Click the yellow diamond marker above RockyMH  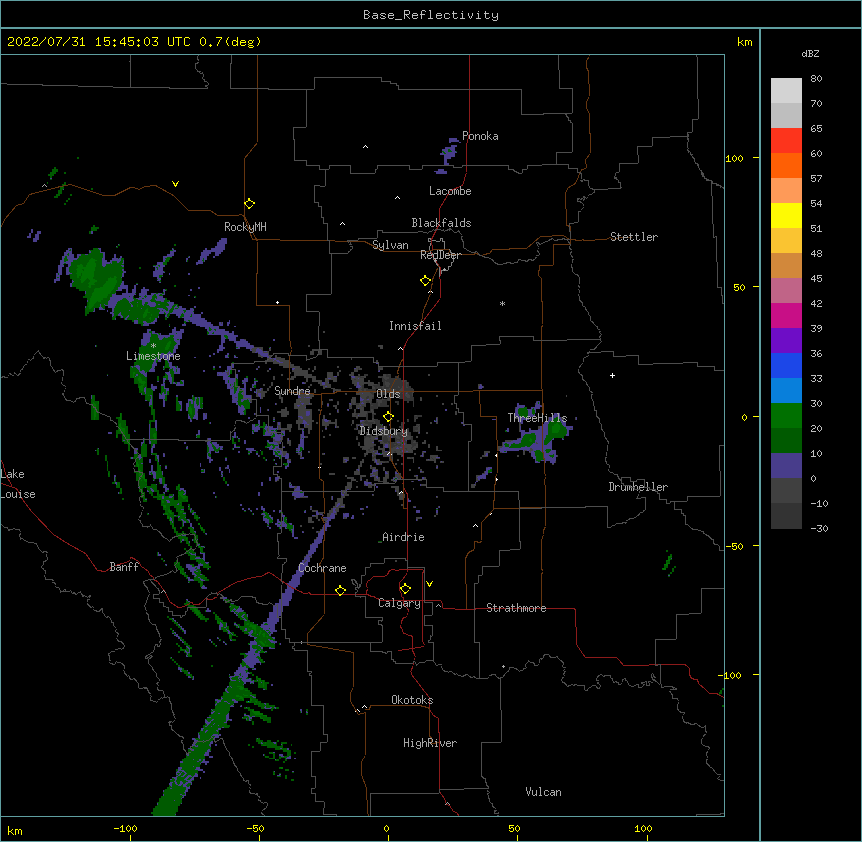point(250,204)
